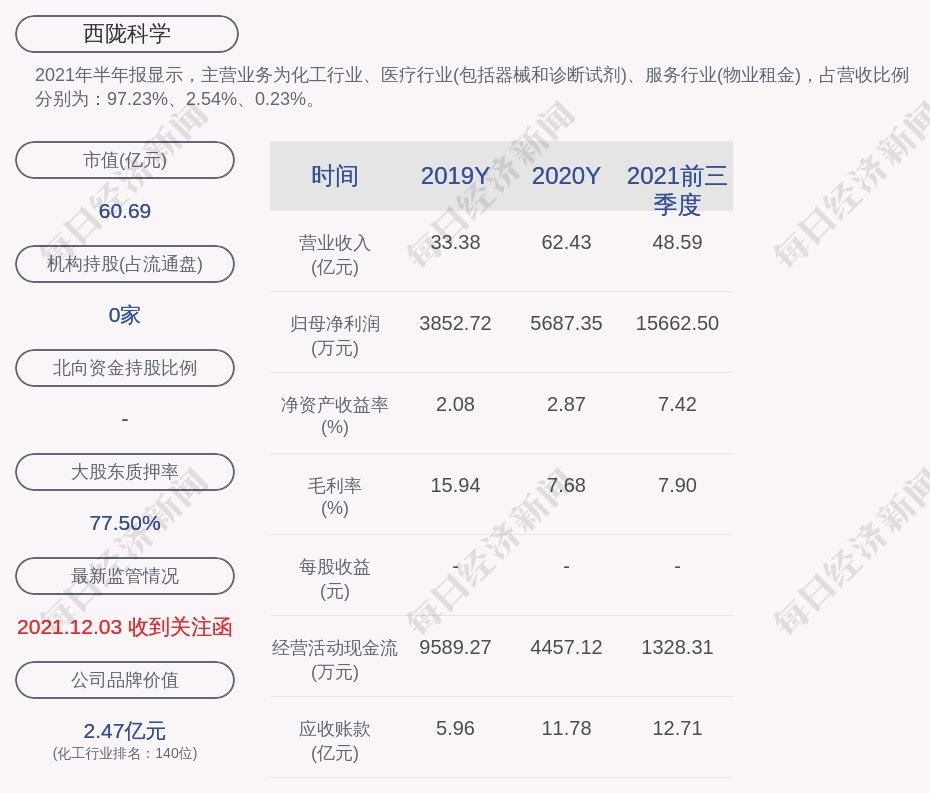Click the 时间 table header cell
This screenshot has width=930, height=793.
(x=335, y=176)
